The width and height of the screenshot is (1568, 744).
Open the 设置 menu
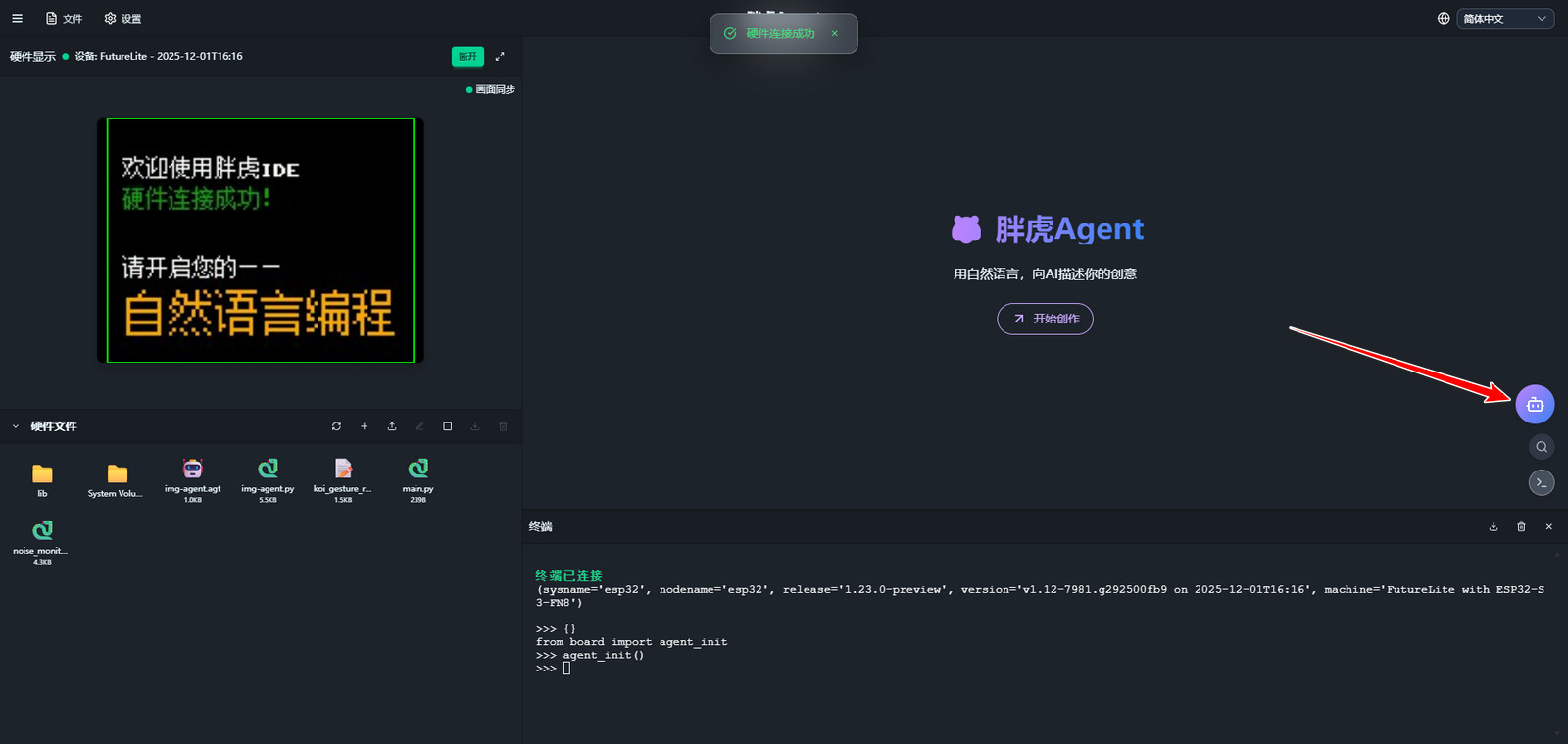pos(123,19)
